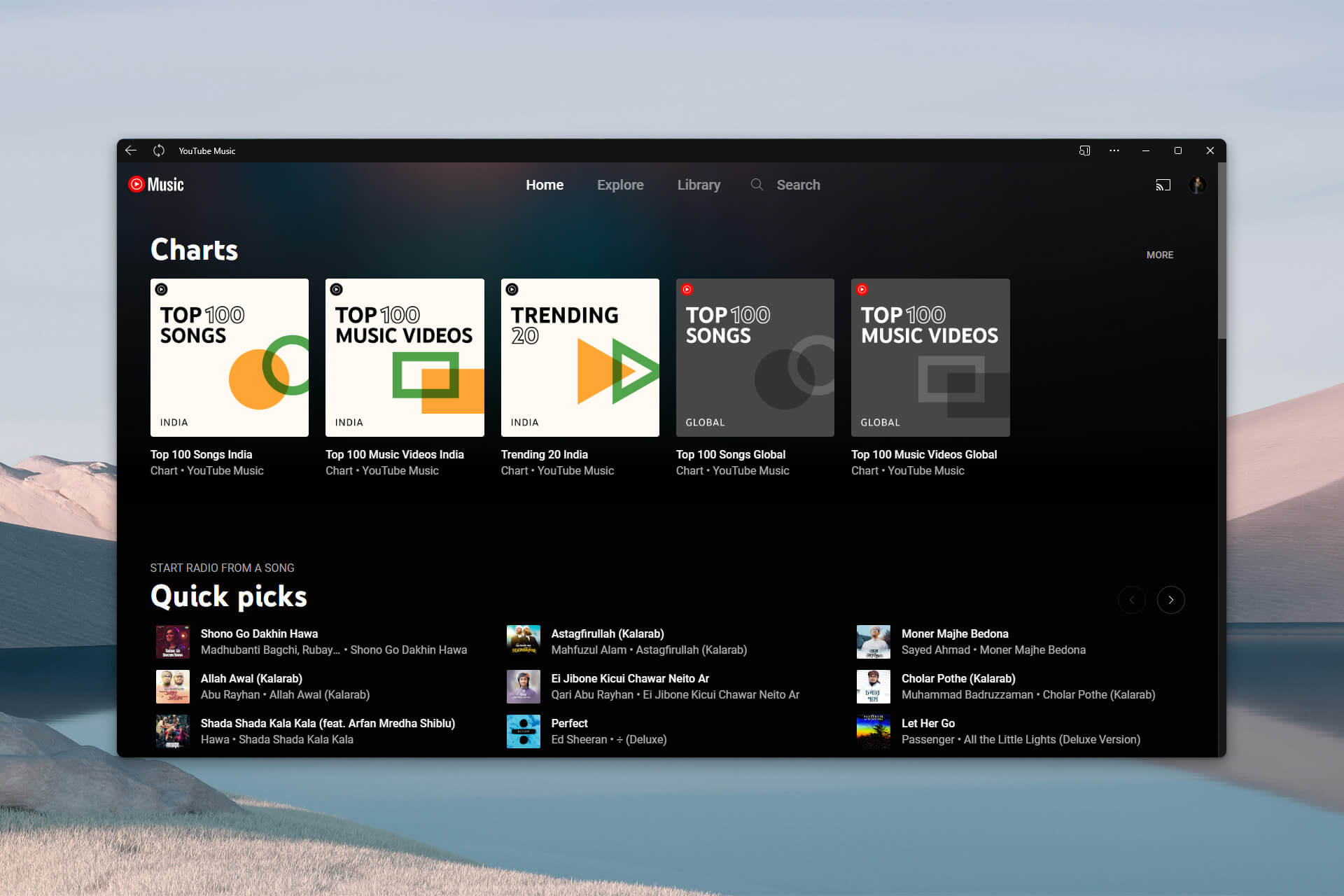1344x896 pixels.
Task: Switch to the Explore tab
Action: tap(620, 185)
